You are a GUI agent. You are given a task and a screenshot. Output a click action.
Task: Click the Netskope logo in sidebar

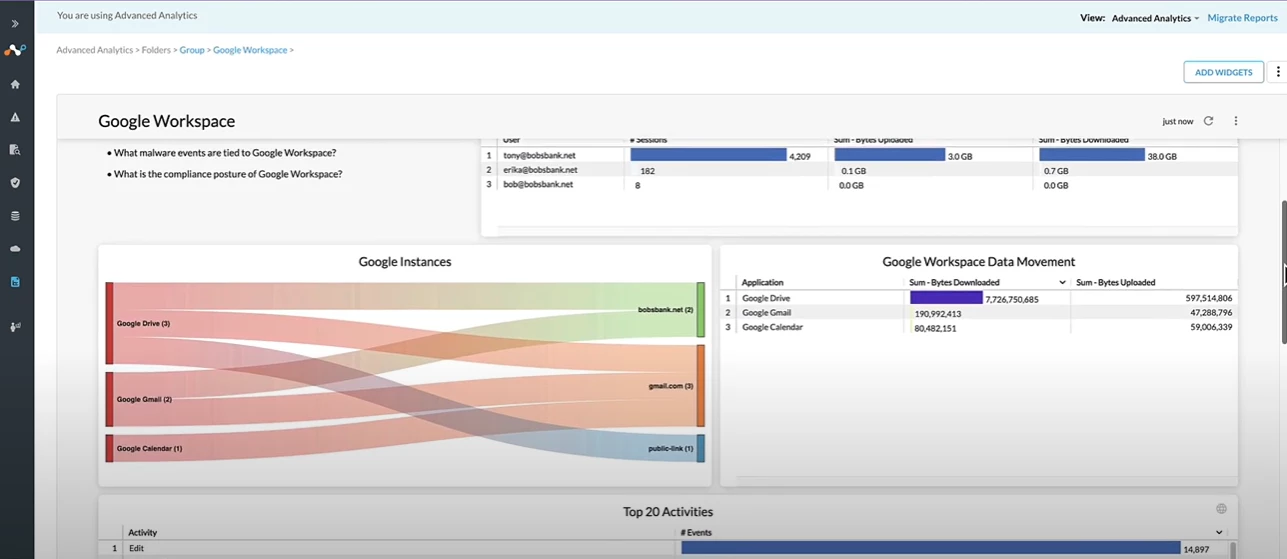(15, 50)
